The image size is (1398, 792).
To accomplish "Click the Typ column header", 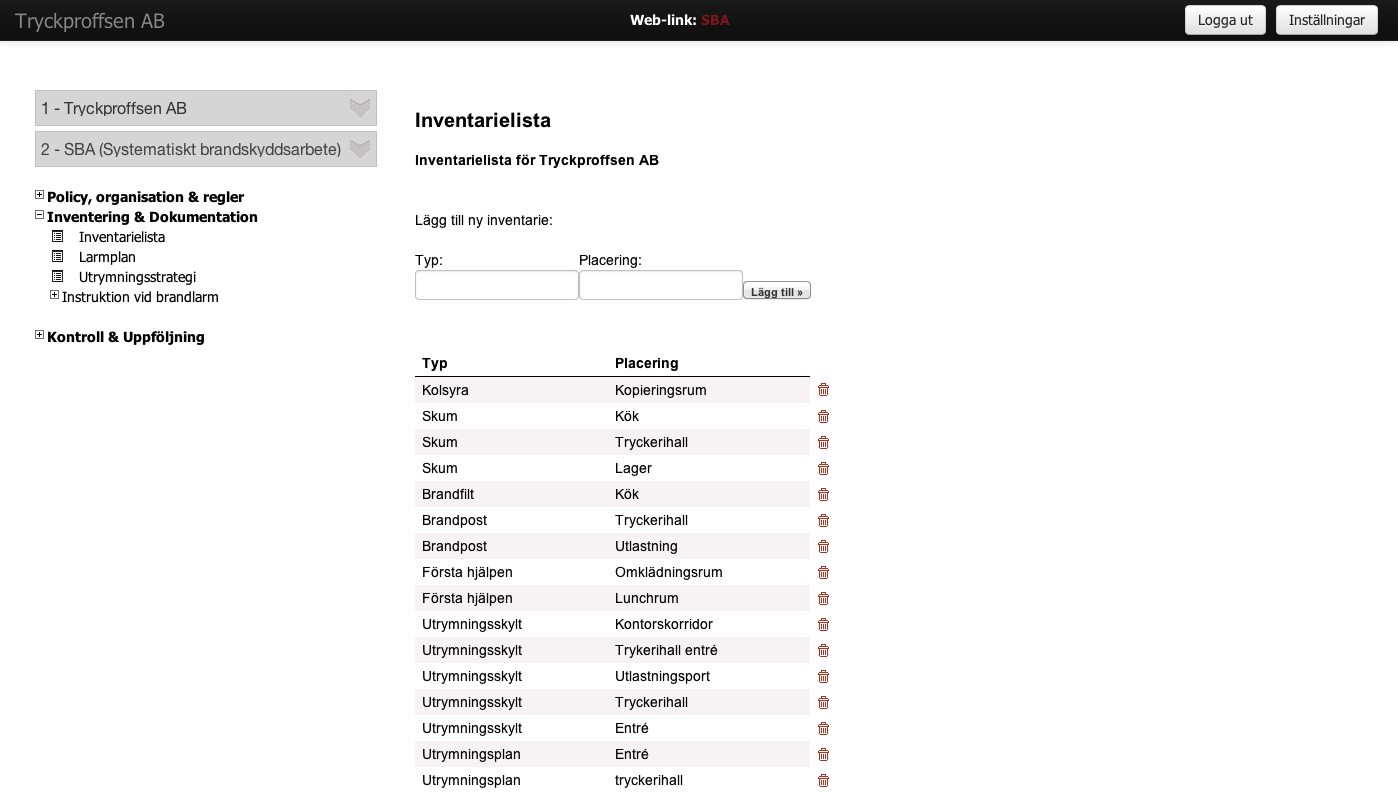I will pyautogui.click(x=435, y=363).
